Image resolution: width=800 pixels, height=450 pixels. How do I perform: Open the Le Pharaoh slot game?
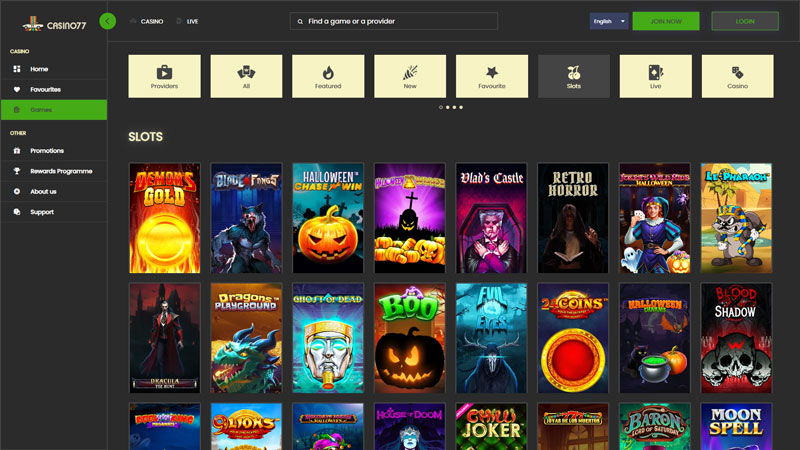(x=736, y=218)
